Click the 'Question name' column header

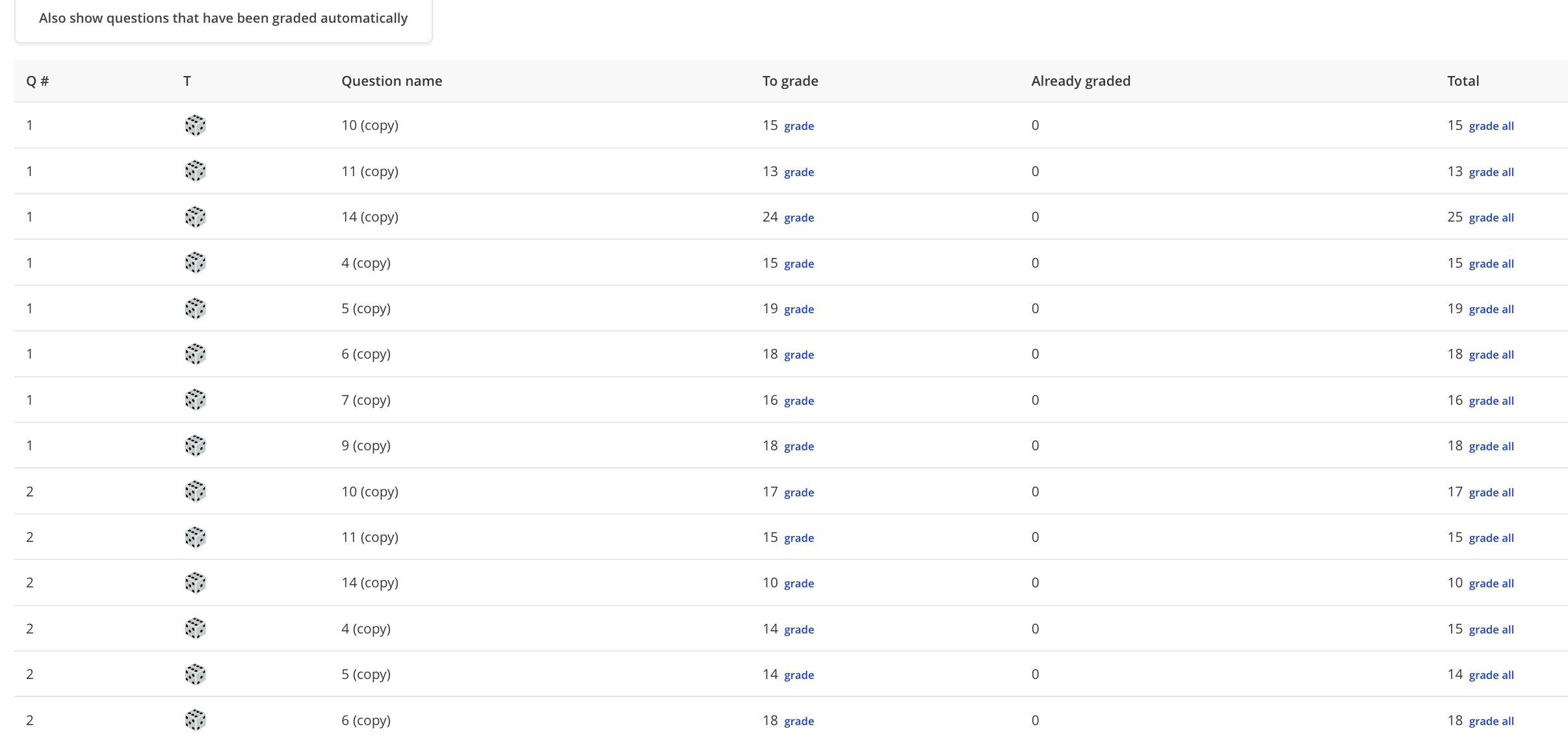(392, 81)
